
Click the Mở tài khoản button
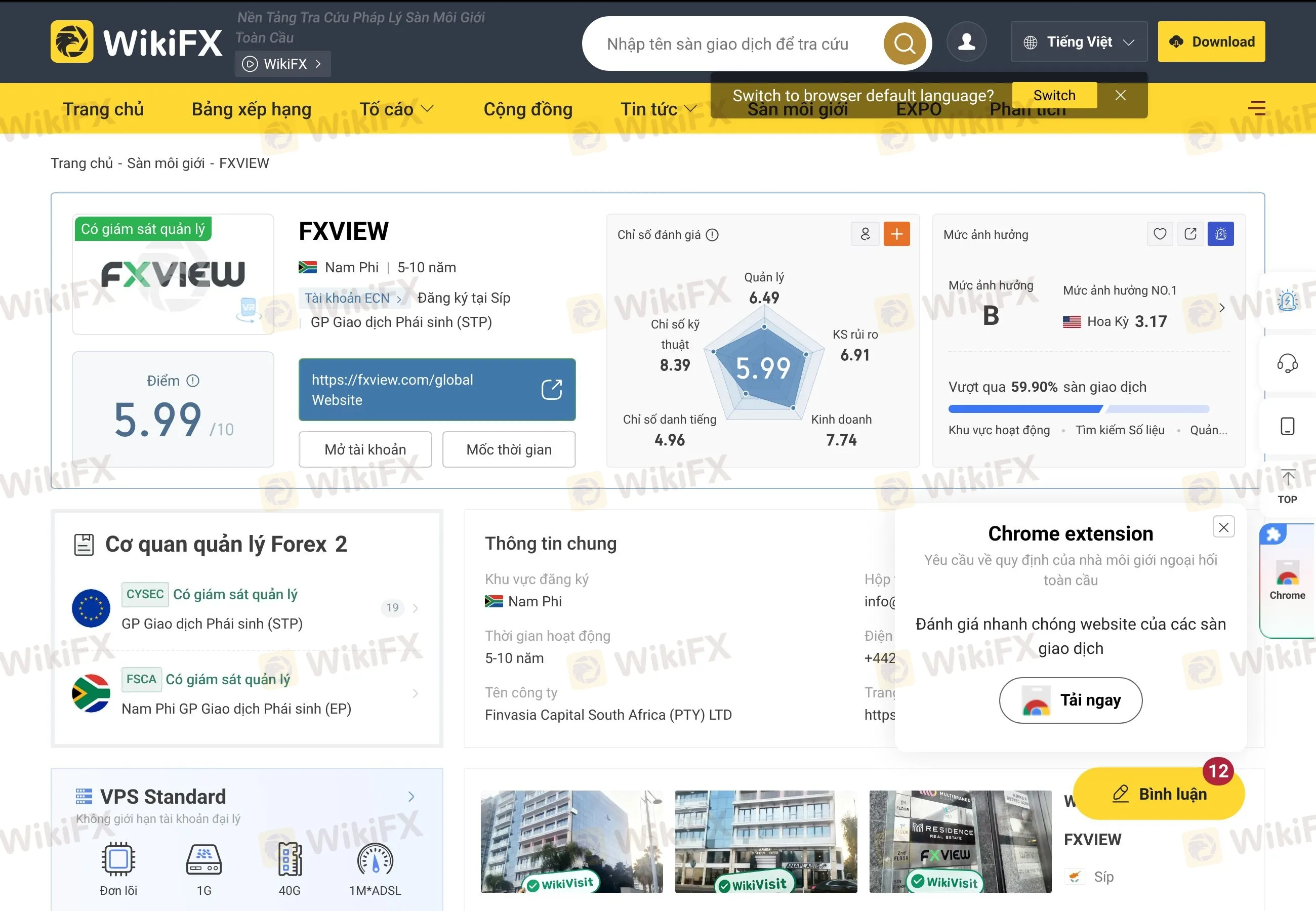point(365,449)
